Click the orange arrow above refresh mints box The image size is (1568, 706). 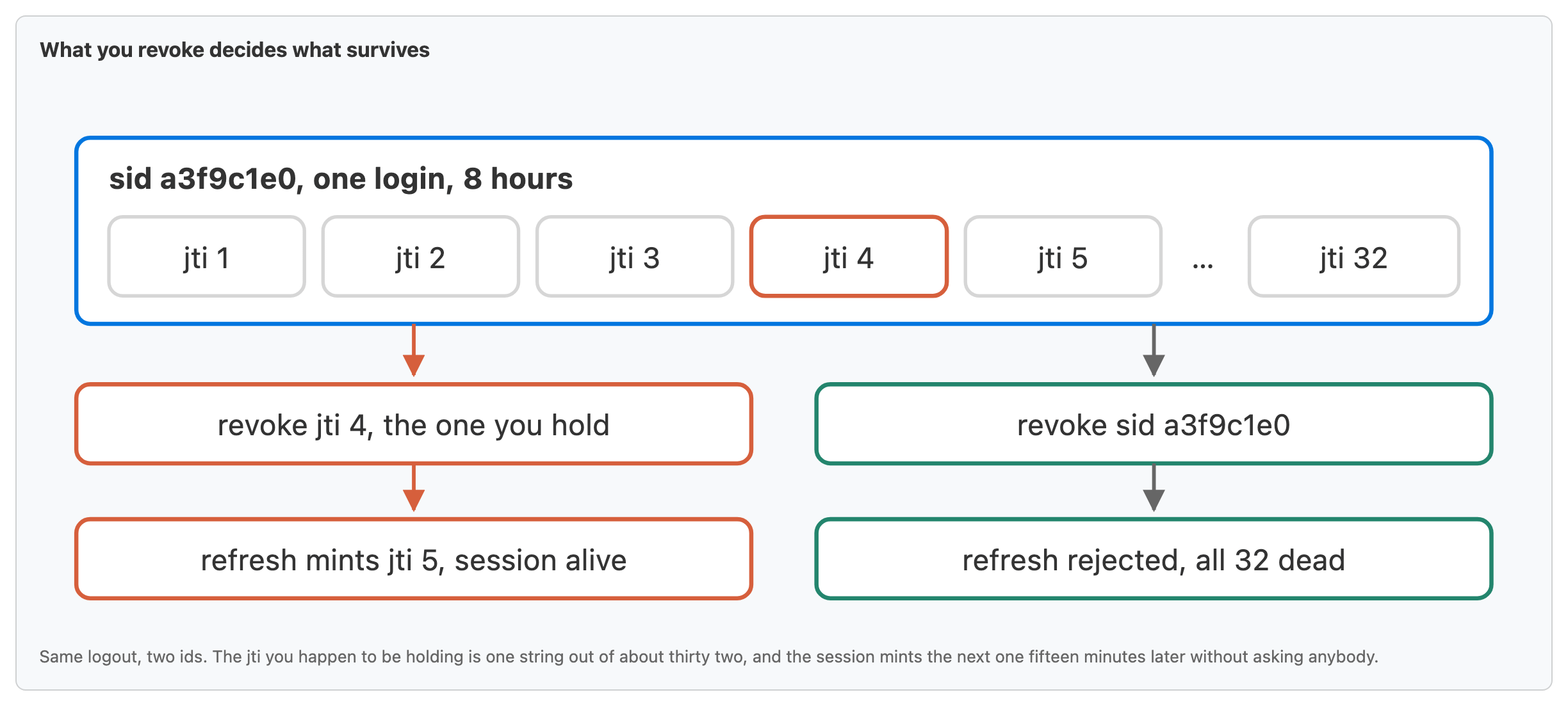coord(414,488)
